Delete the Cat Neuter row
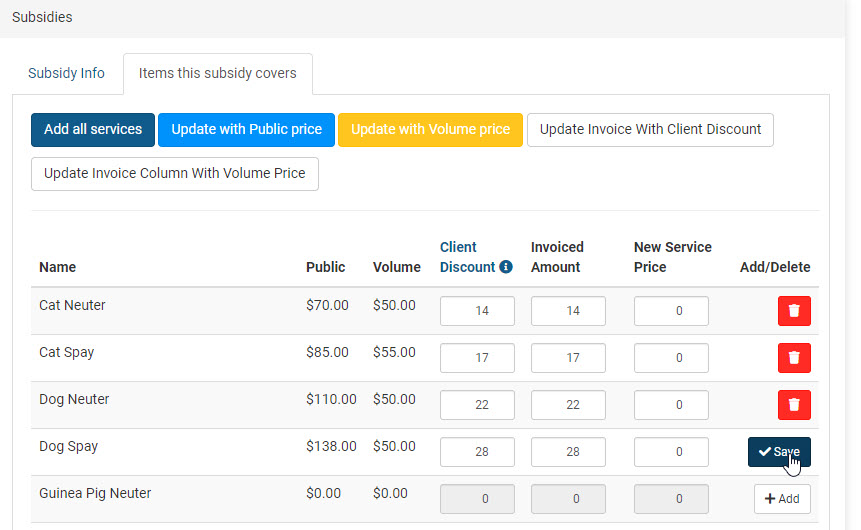The width and height of the screenshot is (861, 530). [794, 311]
